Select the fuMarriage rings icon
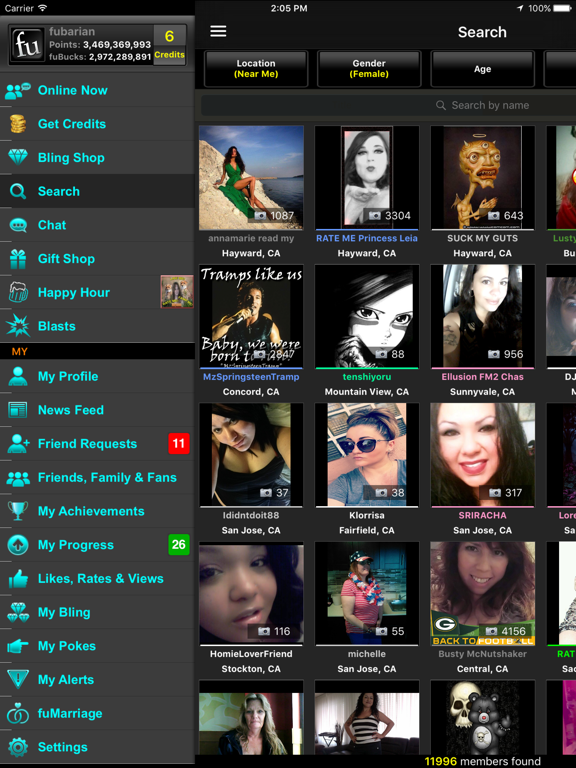 click(18, 713)
